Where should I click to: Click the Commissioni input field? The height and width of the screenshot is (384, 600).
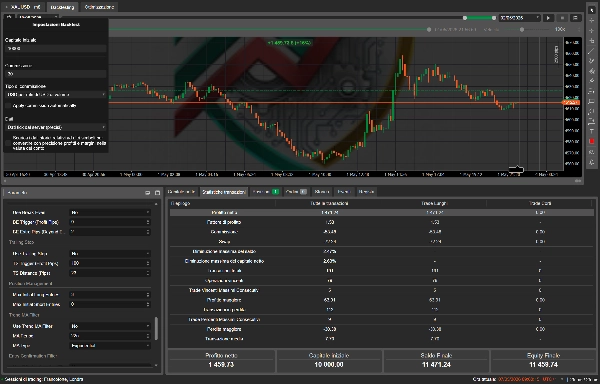pyautogui.click(x=55, y=74)
